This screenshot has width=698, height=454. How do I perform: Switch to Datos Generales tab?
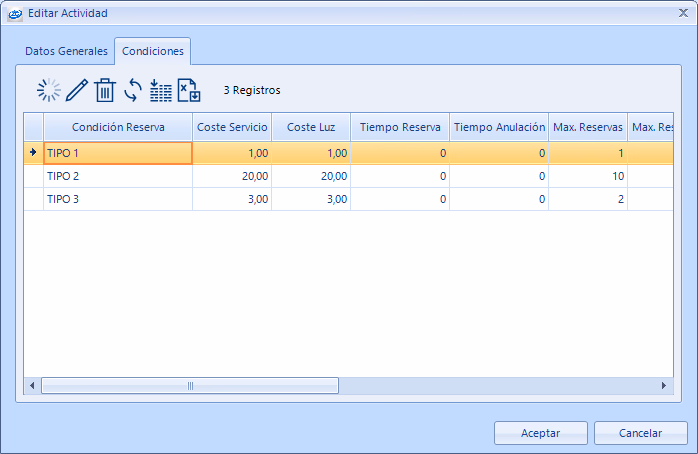66,51
